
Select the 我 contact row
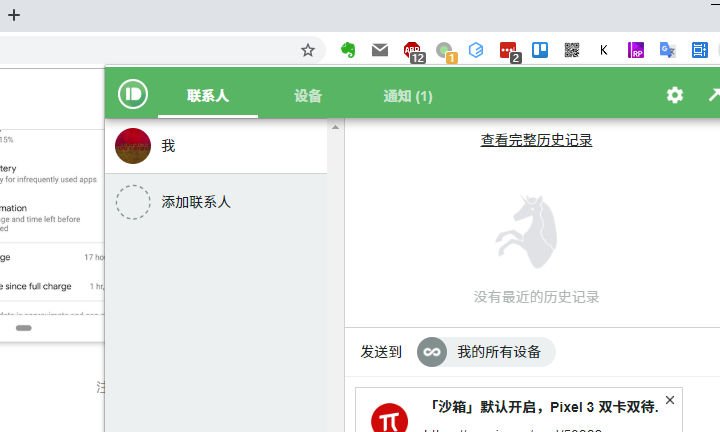[216, 146]
